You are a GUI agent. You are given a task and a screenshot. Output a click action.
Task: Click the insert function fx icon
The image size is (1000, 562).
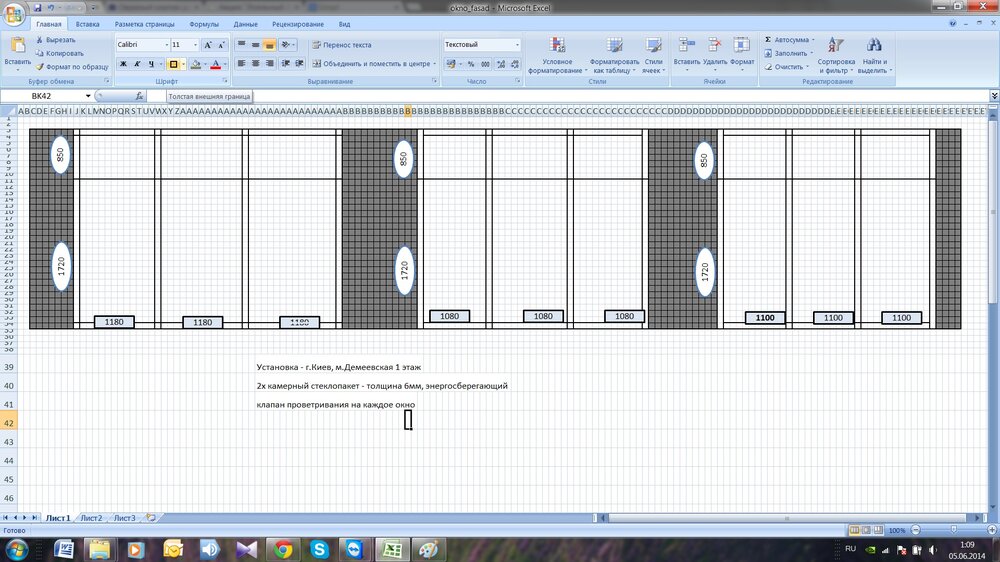point(139,96)
